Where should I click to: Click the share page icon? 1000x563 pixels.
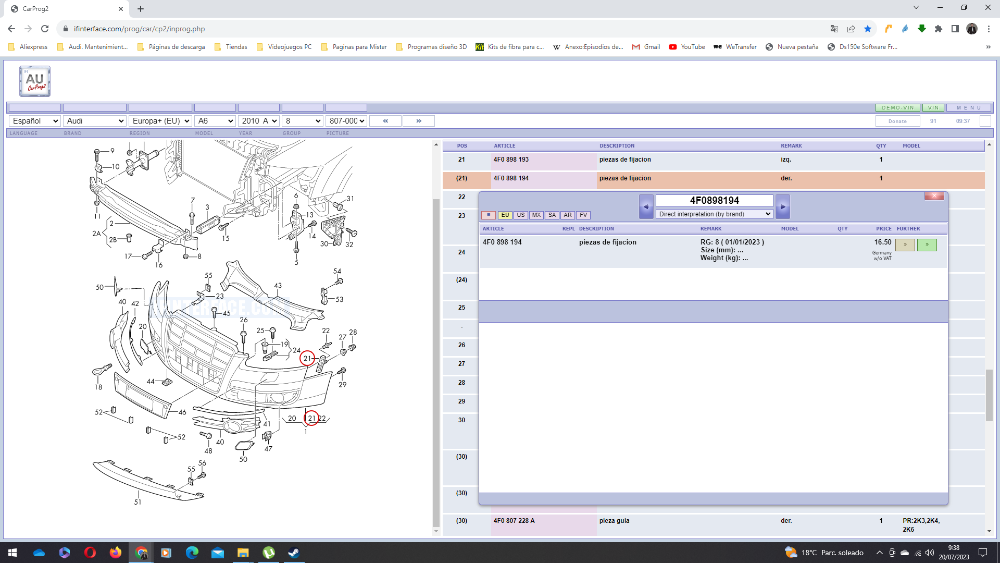(x=851, y=29)
